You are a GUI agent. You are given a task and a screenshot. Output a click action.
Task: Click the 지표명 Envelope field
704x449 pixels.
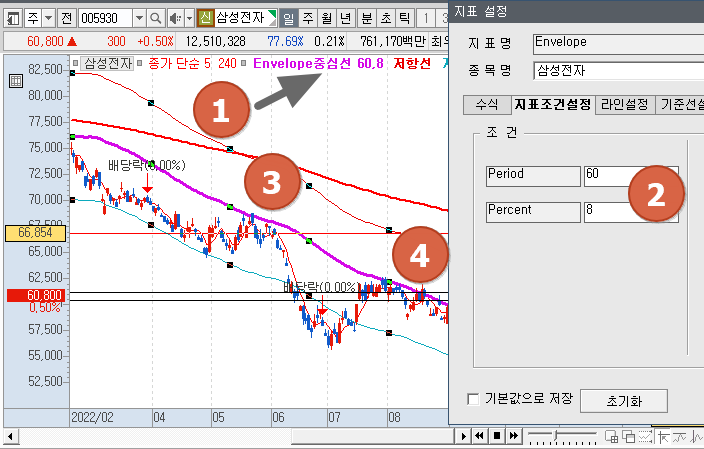(x=619, y=44)
